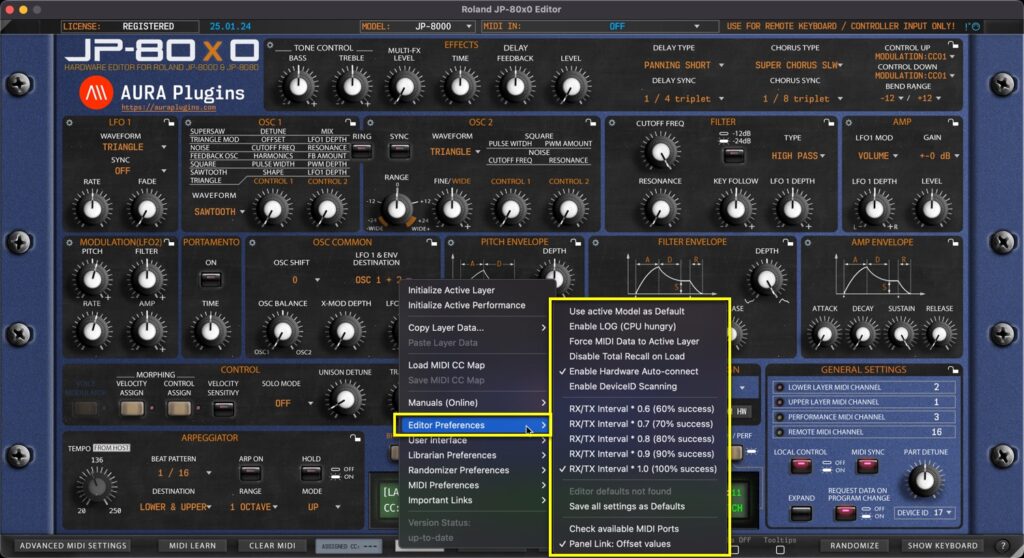Screen dimensions: 1024x558
Task: Choose Initialize Active Layer from the menu
Action: tap(451, 290)
